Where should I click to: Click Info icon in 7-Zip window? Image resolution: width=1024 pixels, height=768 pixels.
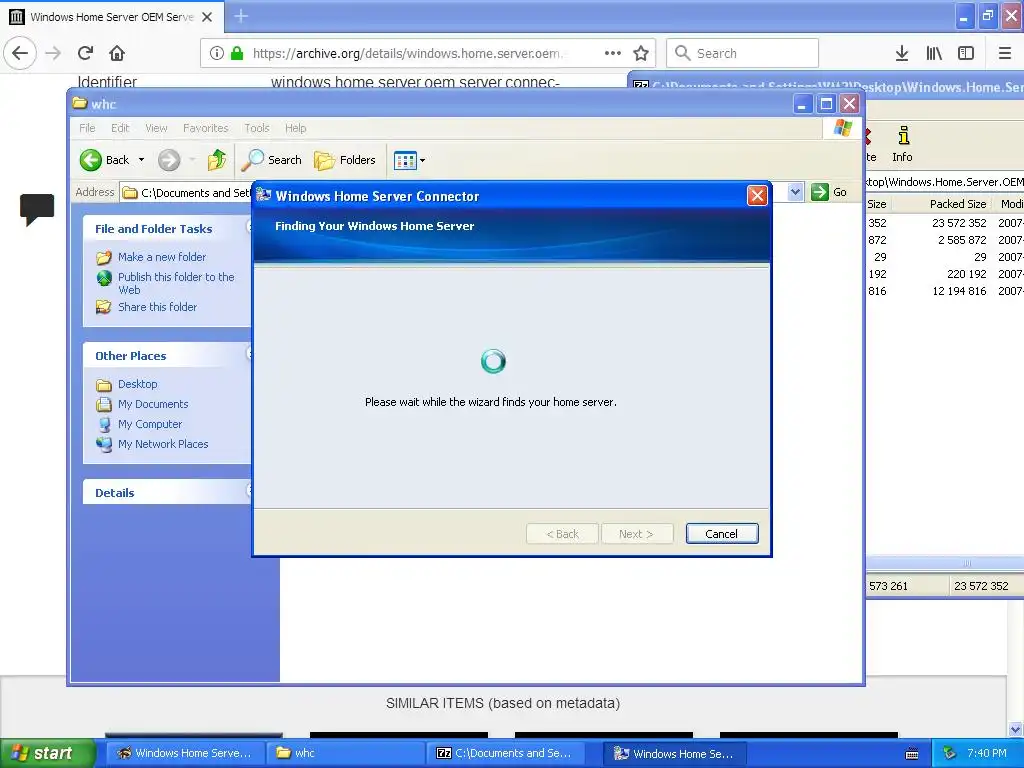point(903,144)
